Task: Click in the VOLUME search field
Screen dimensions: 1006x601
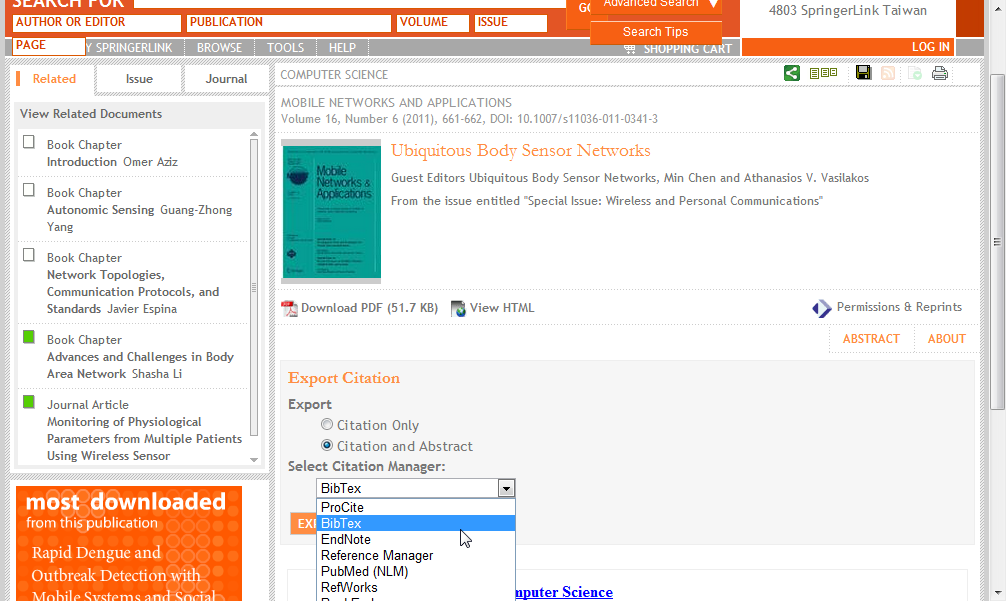Action: coord(432,22)
